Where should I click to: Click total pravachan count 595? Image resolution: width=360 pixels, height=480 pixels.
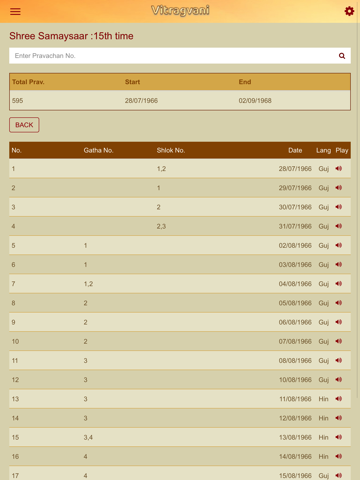click(18, 100)
